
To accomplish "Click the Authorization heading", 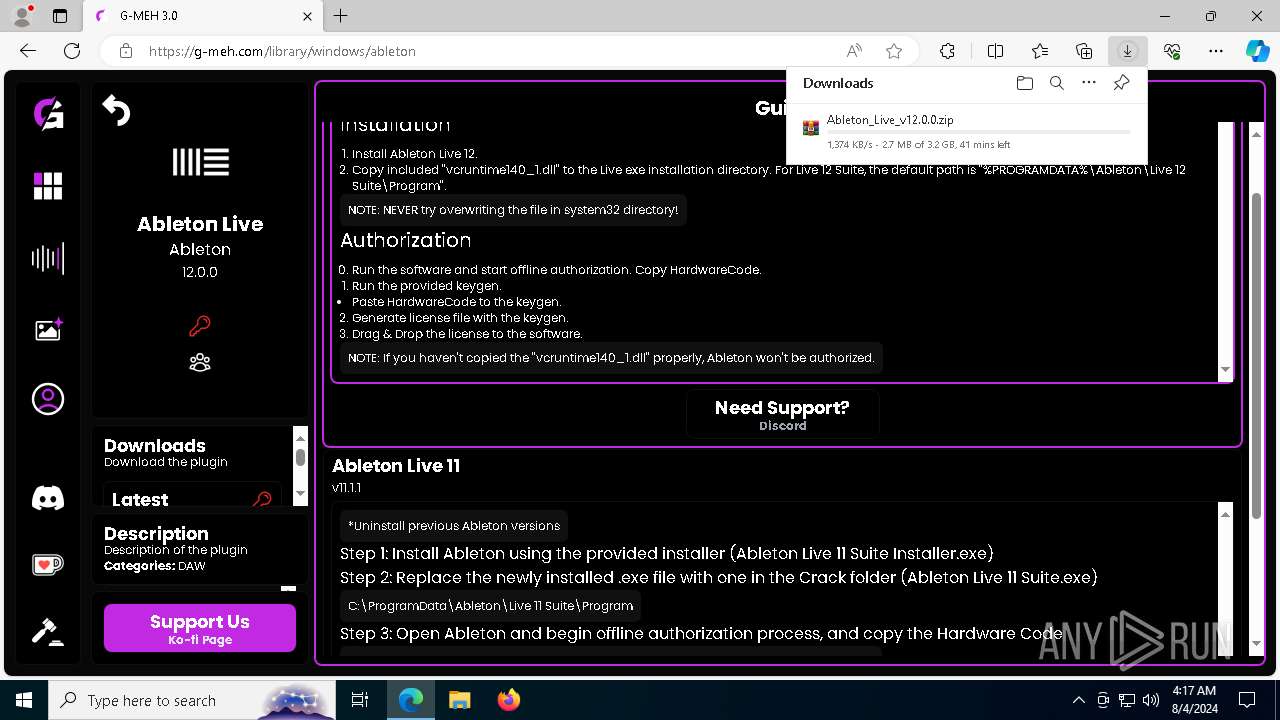I will [x=405, y=241].
